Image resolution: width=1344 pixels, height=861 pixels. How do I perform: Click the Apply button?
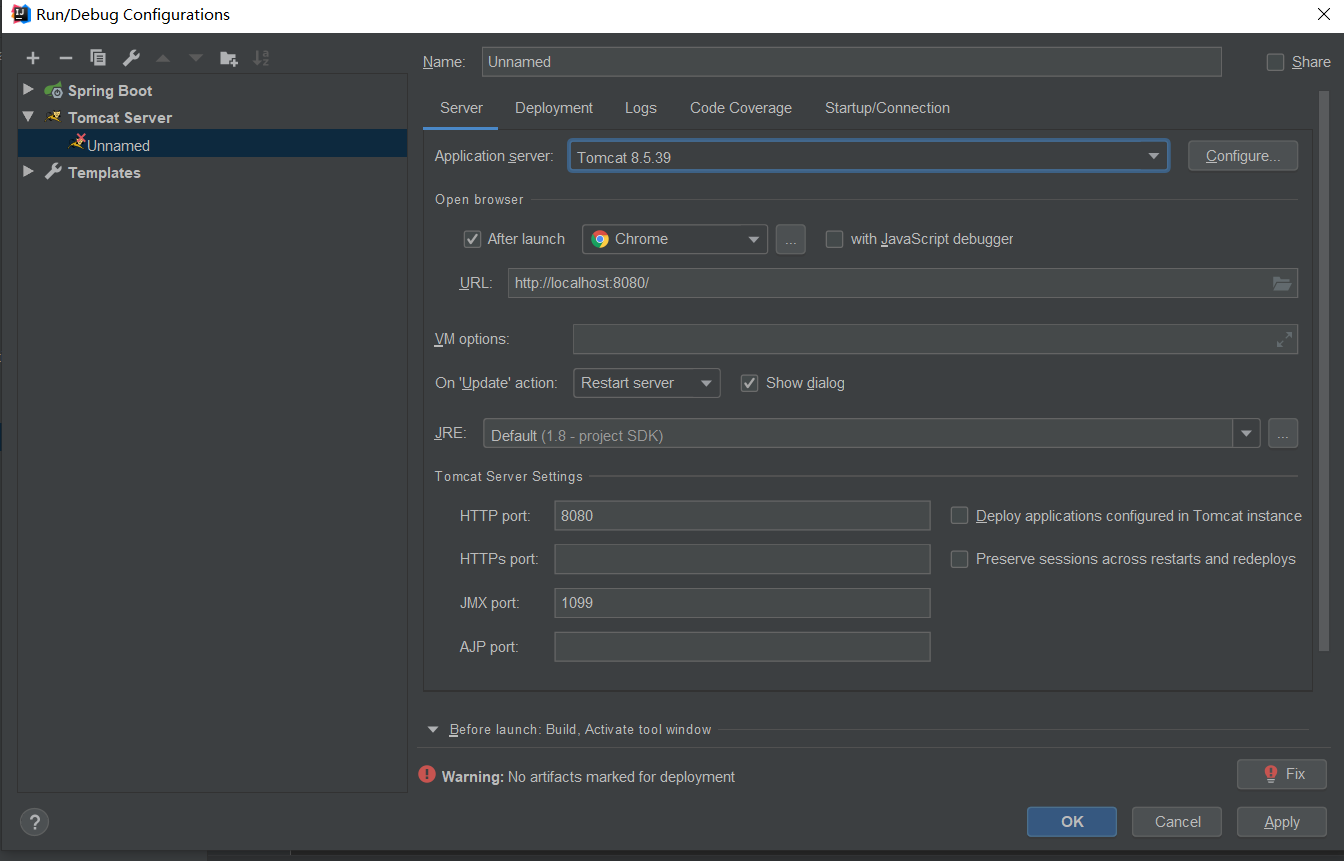[x=1282, y=822]
